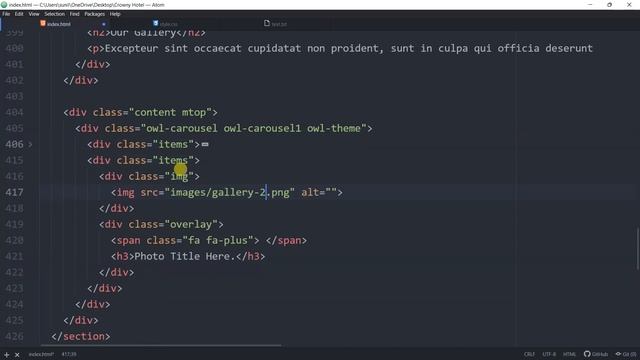Click the modified dot on index.html tab
The width and height of the screenshot is (640, 360).
click(x=104, y=24)
